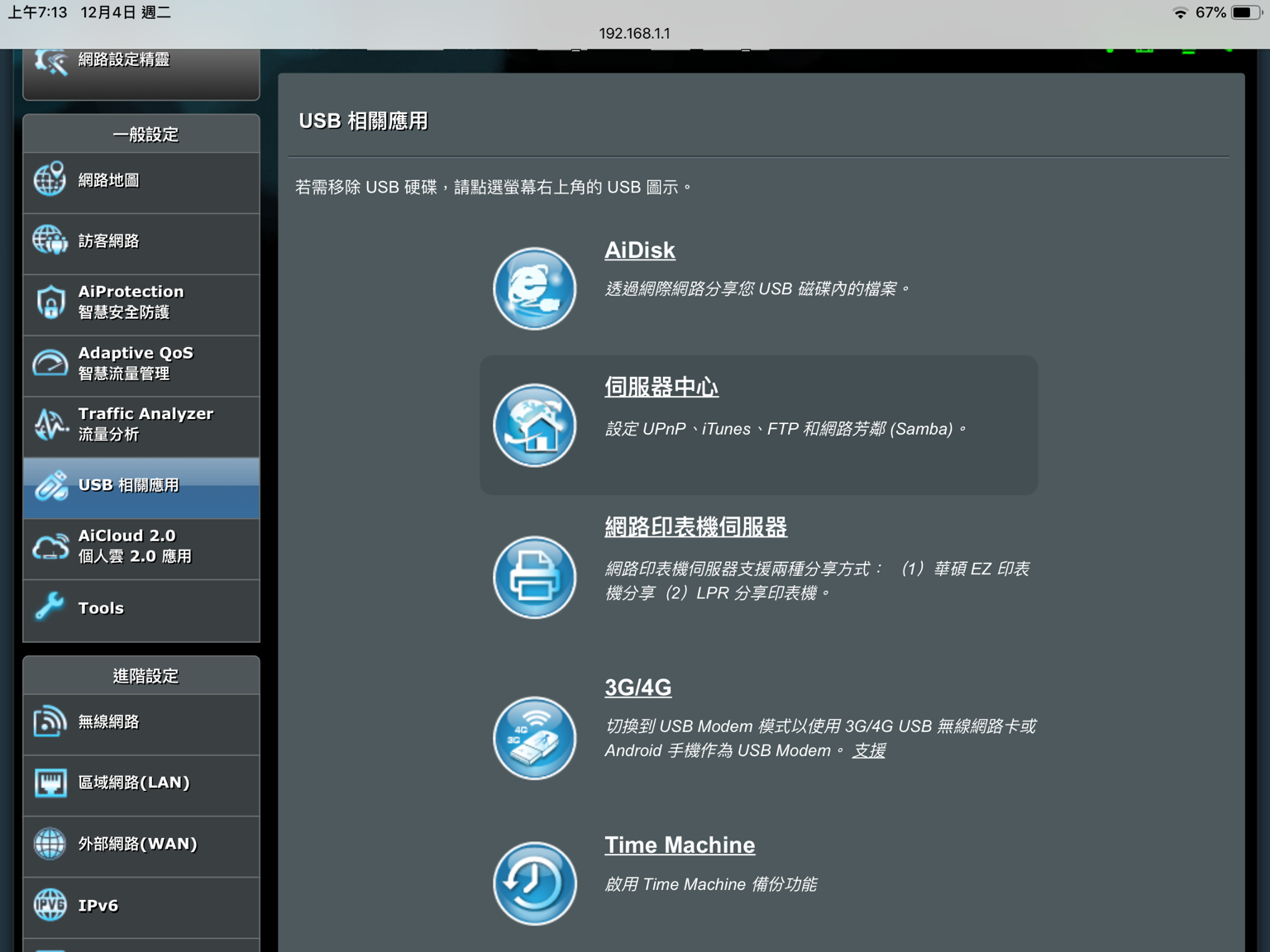Screen dimensions: 1270x952
Task: Click the 無線網路 wireless signal icon
Action: [x=50, y=721]
